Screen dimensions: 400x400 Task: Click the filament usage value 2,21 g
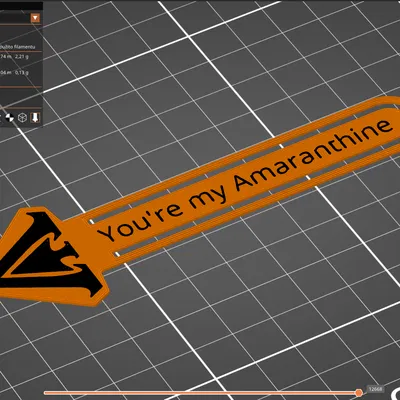point(22,57)
